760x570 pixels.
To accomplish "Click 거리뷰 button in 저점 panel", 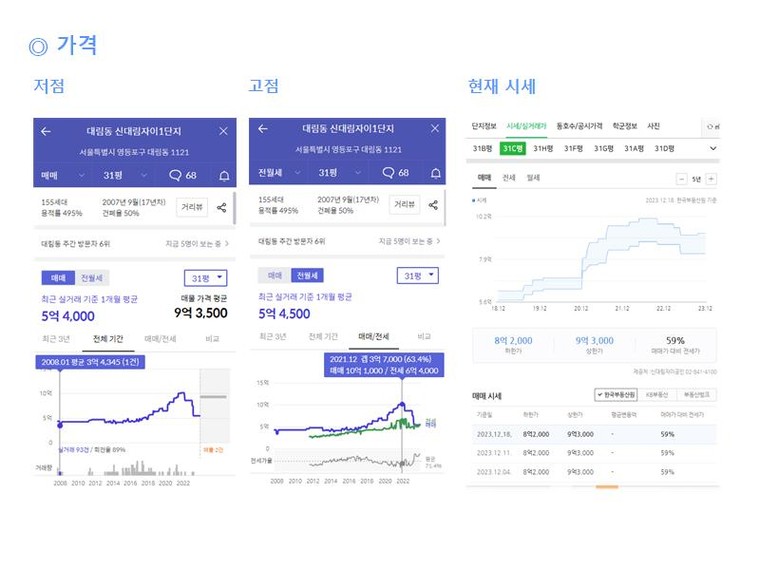I will tap(192, 207).
